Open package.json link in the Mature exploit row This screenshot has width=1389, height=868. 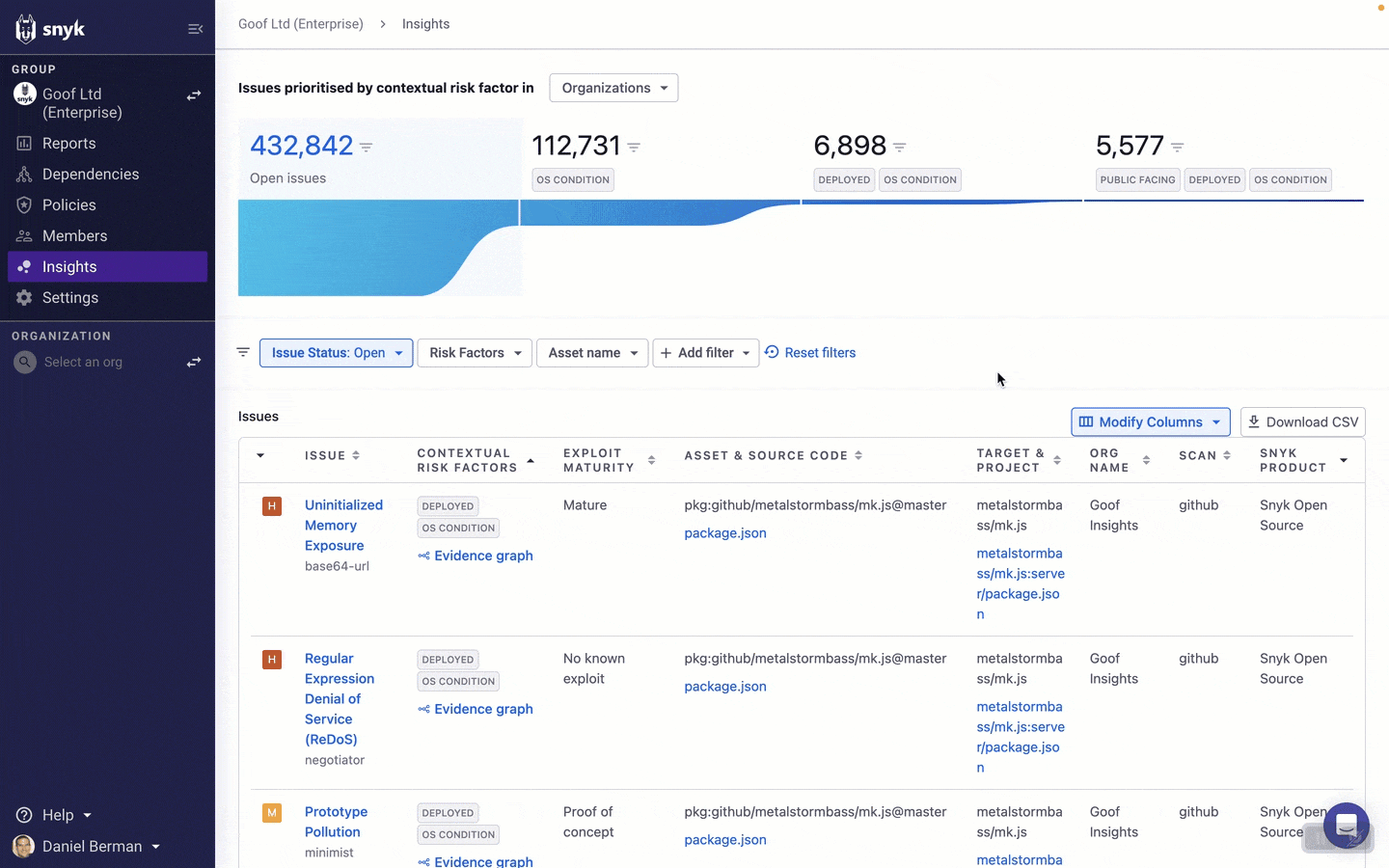[x=725, y=533]
